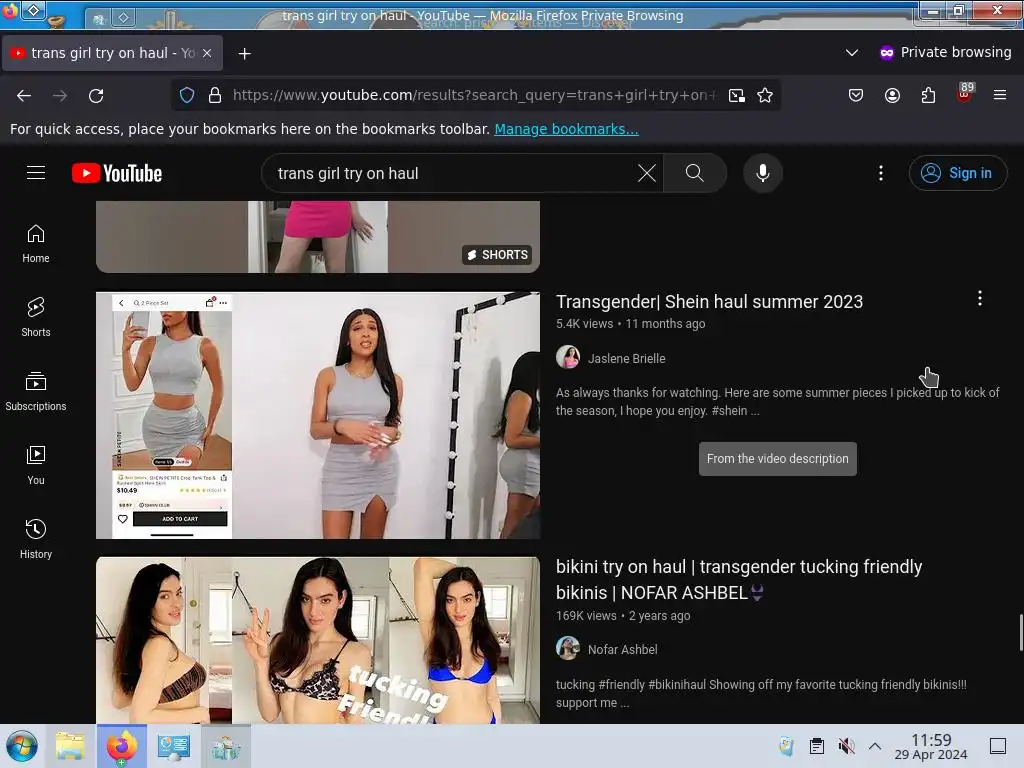Click show desktop button in taskbar
1024x768 pixels.
pos(998,746)
